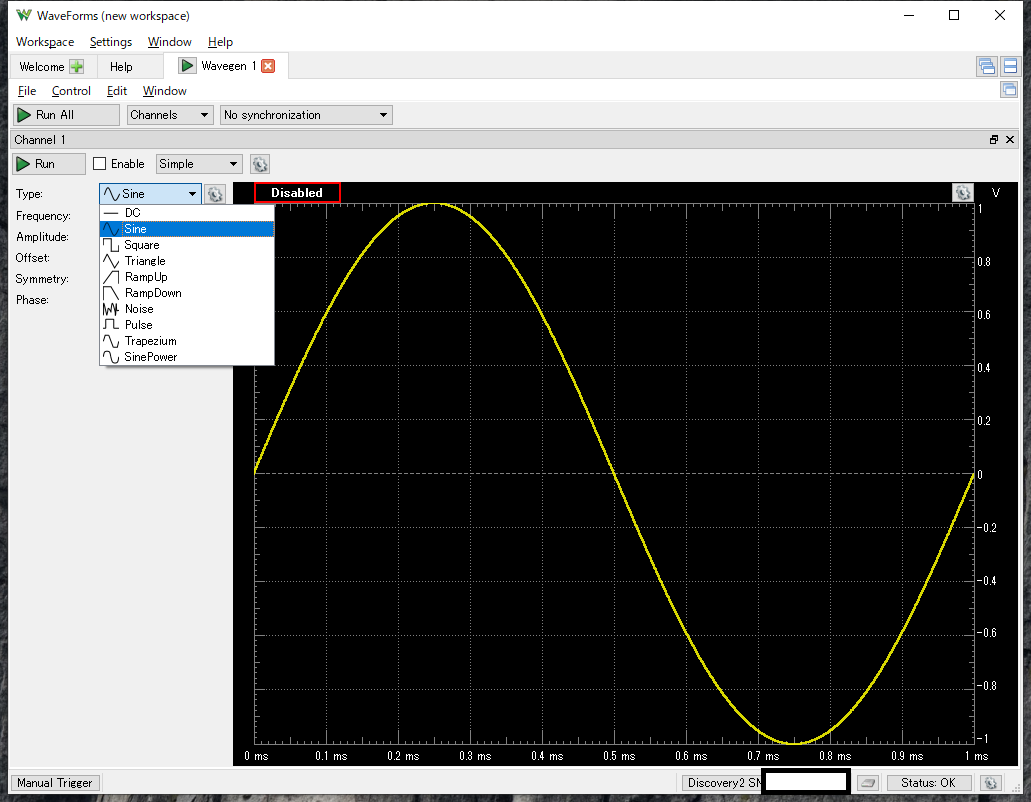Select DC waveform type from list
This screenshot has height=802, width=1031.
point(187,213)
